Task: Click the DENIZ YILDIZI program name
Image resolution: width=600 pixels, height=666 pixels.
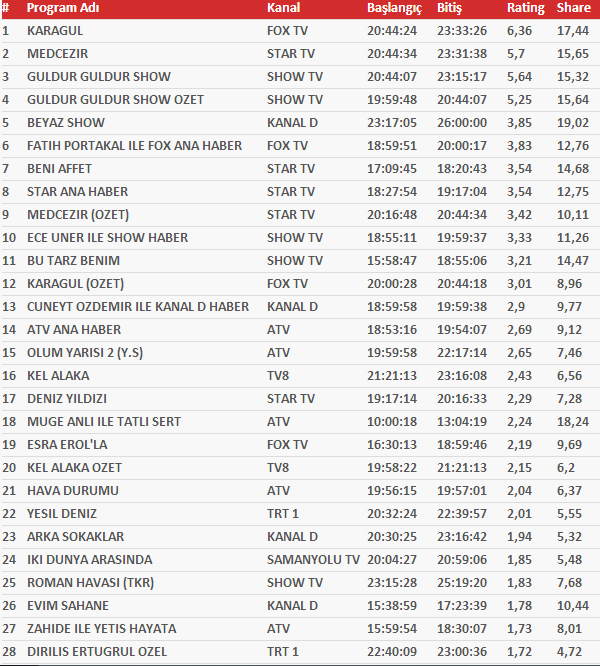Action: click(67, 398)
